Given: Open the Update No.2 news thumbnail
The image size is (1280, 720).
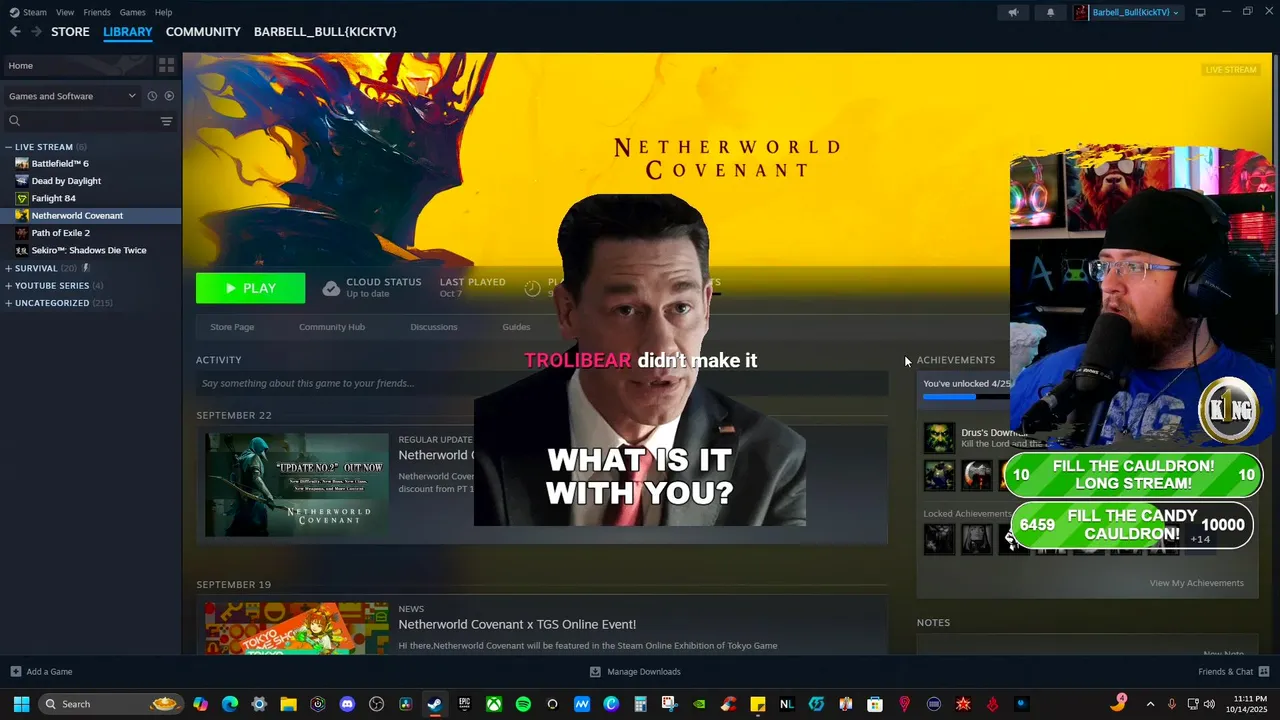Looking at the screenshot, I should click(x=297, y=485).
